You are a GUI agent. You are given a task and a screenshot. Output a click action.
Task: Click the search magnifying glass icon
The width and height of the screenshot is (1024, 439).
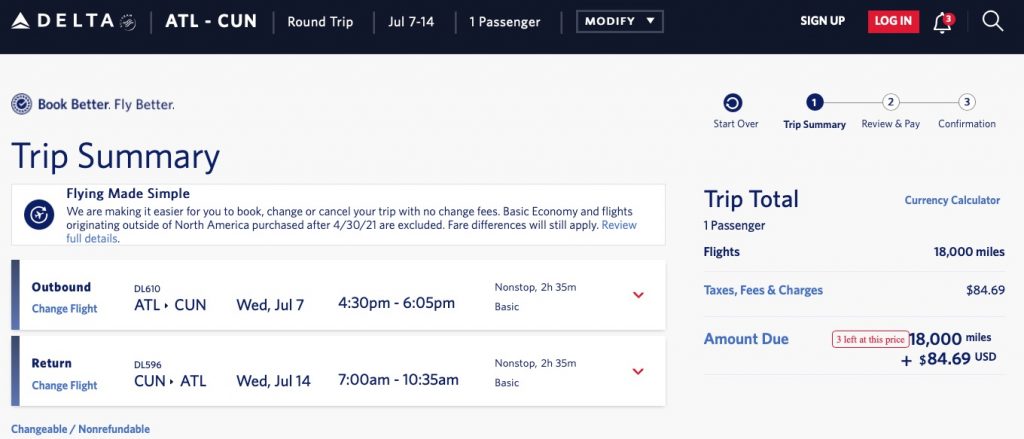coord(992,21)
